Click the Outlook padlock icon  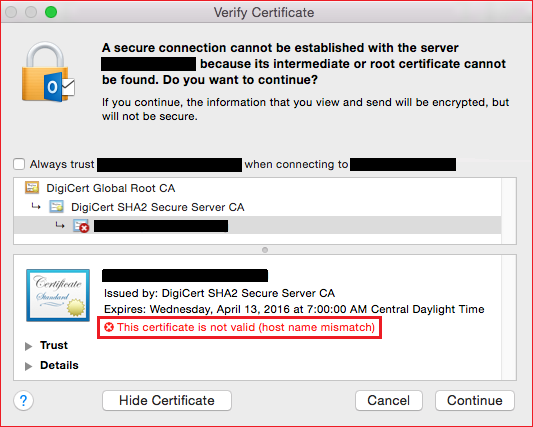(x=48, y=72)
